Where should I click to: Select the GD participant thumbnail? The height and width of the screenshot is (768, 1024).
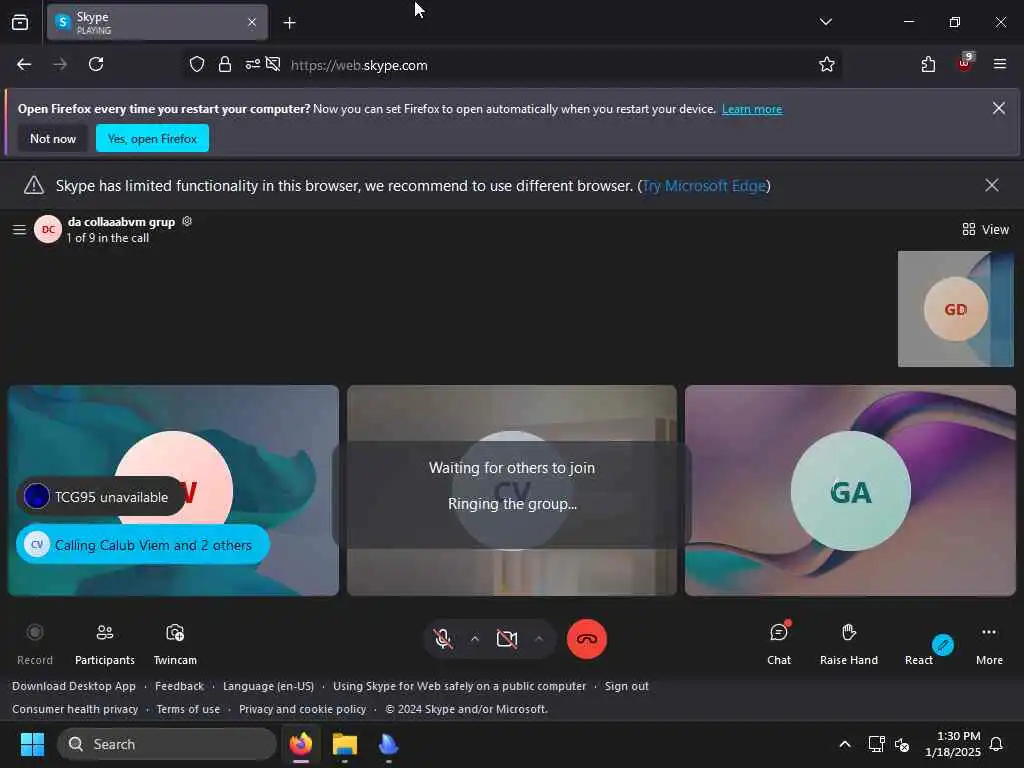pyautogui.click(x=955, y=309)
